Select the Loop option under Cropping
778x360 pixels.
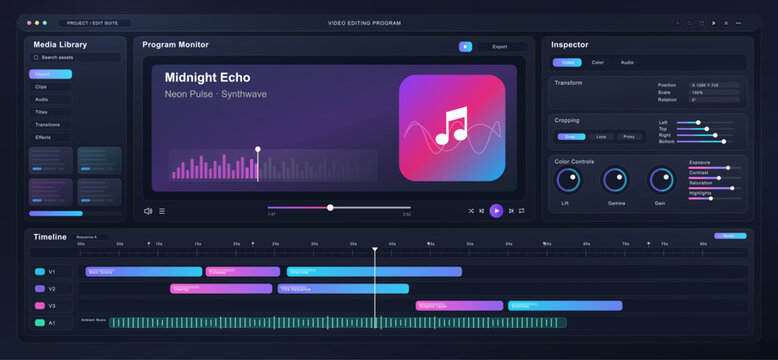601,137
